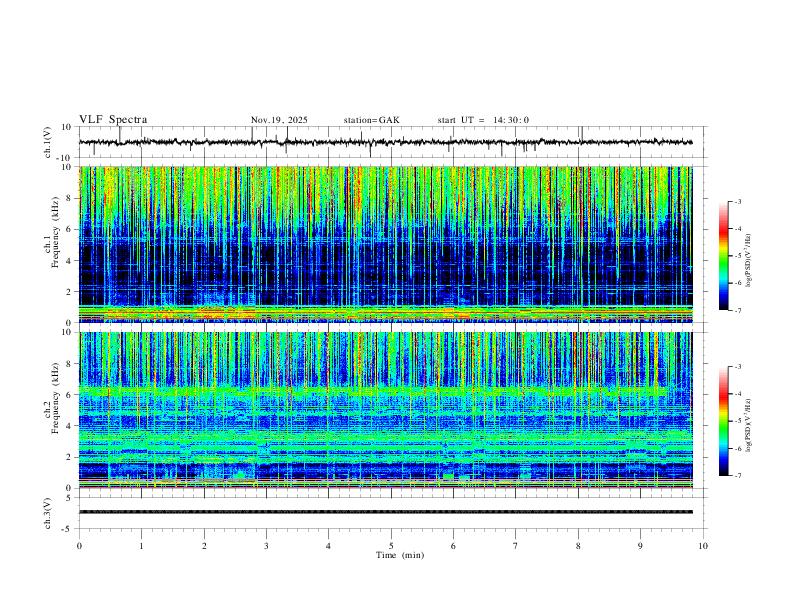Click the 'VLF Spectra' title text

point(113,120)
